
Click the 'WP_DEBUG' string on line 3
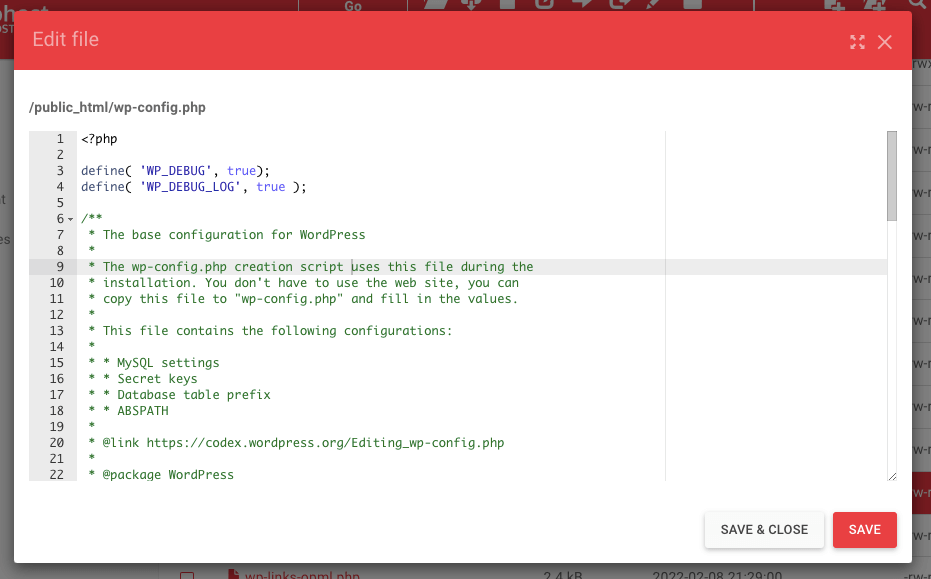click(x=176, y=171)
